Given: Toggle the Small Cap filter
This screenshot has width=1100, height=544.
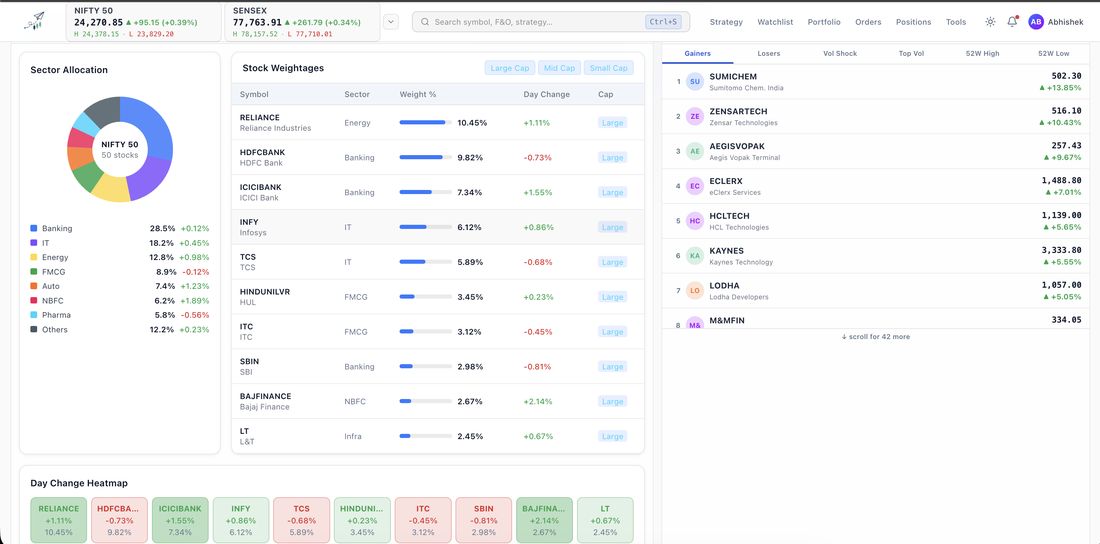Looking at the screenshot, I should 608,68.
